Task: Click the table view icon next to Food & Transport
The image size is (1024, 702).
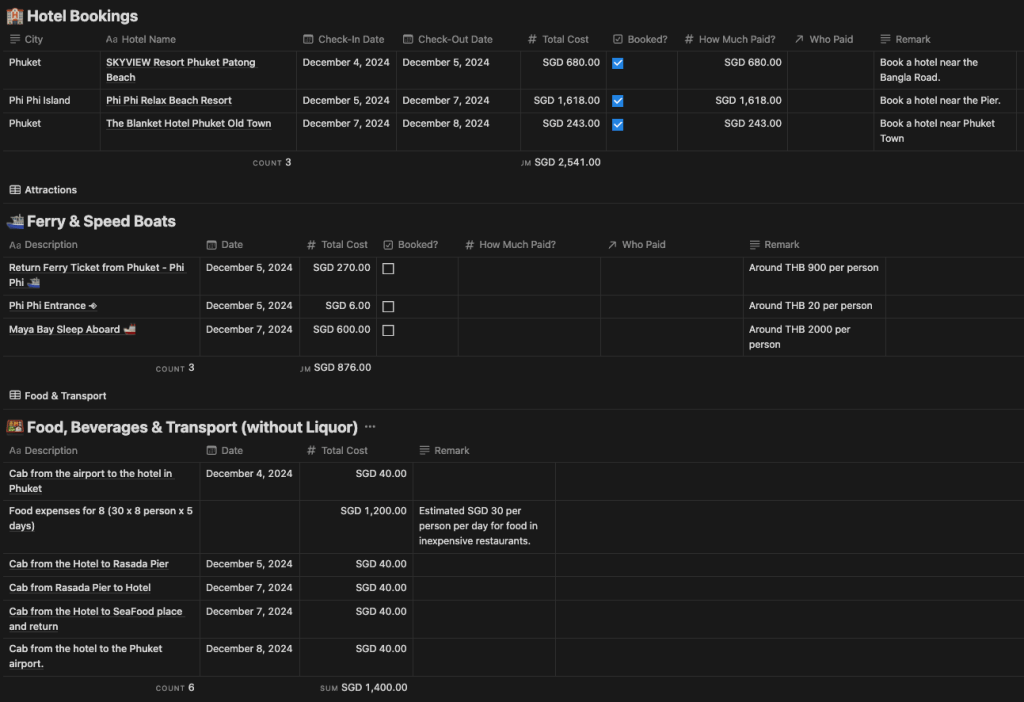Action: coord(15,396)
